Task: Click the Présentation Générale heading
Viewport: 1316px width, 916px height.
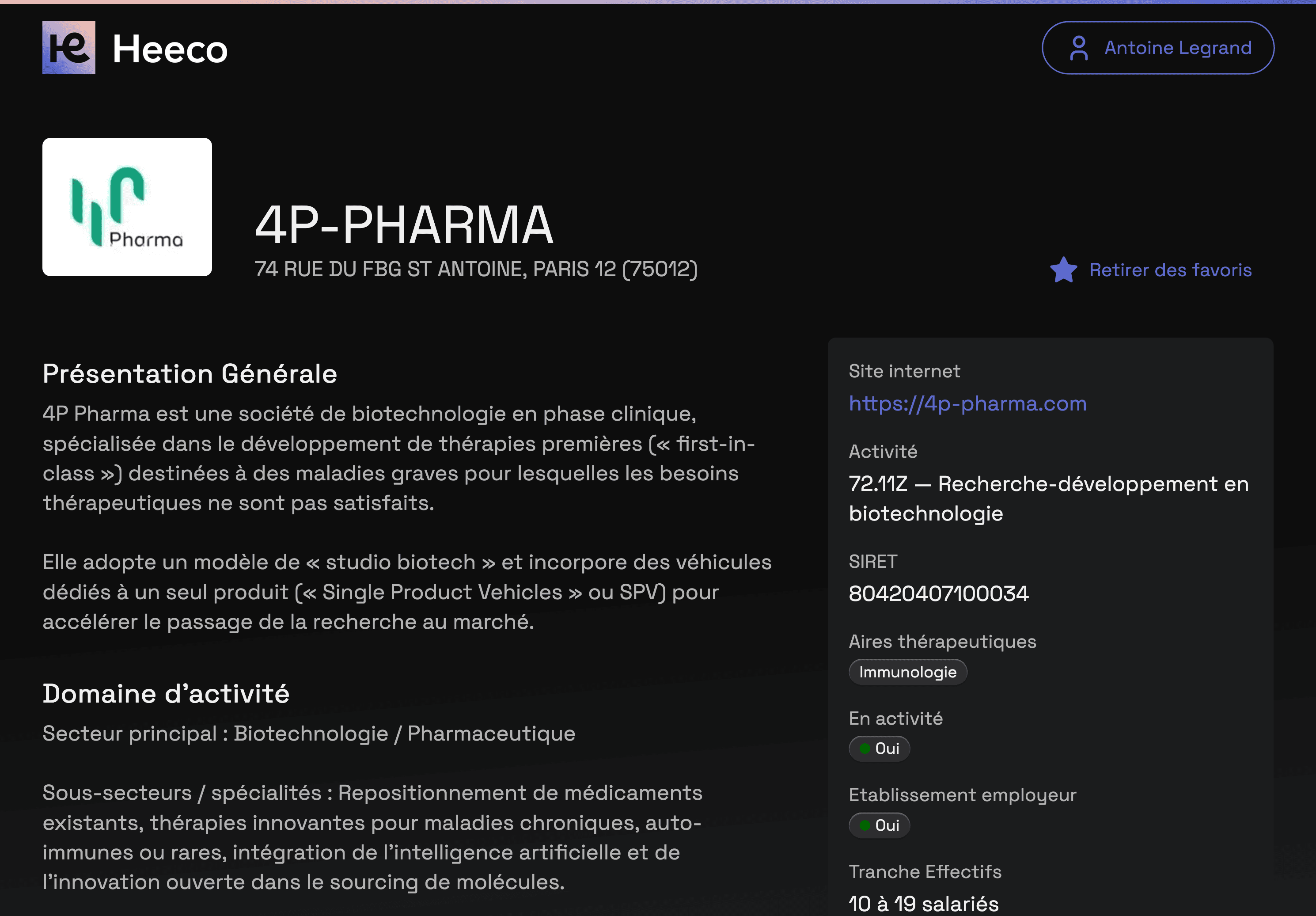Action: (x=190, y=374)
